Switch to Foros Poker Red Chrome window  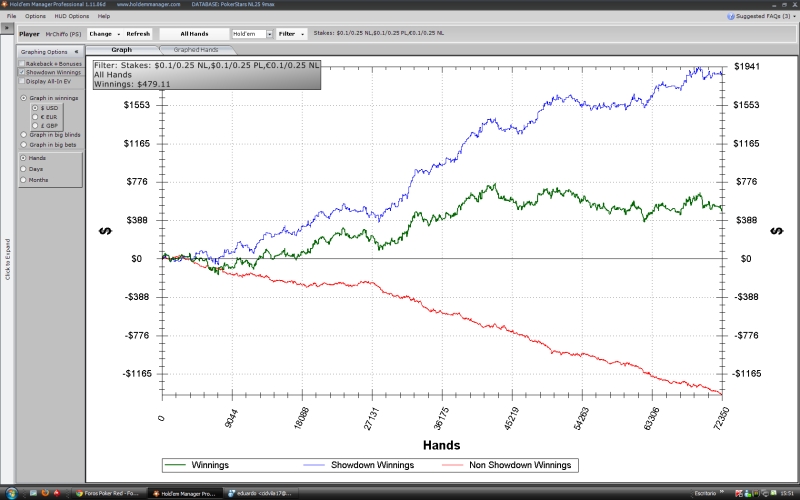click(x=110, y=493)
